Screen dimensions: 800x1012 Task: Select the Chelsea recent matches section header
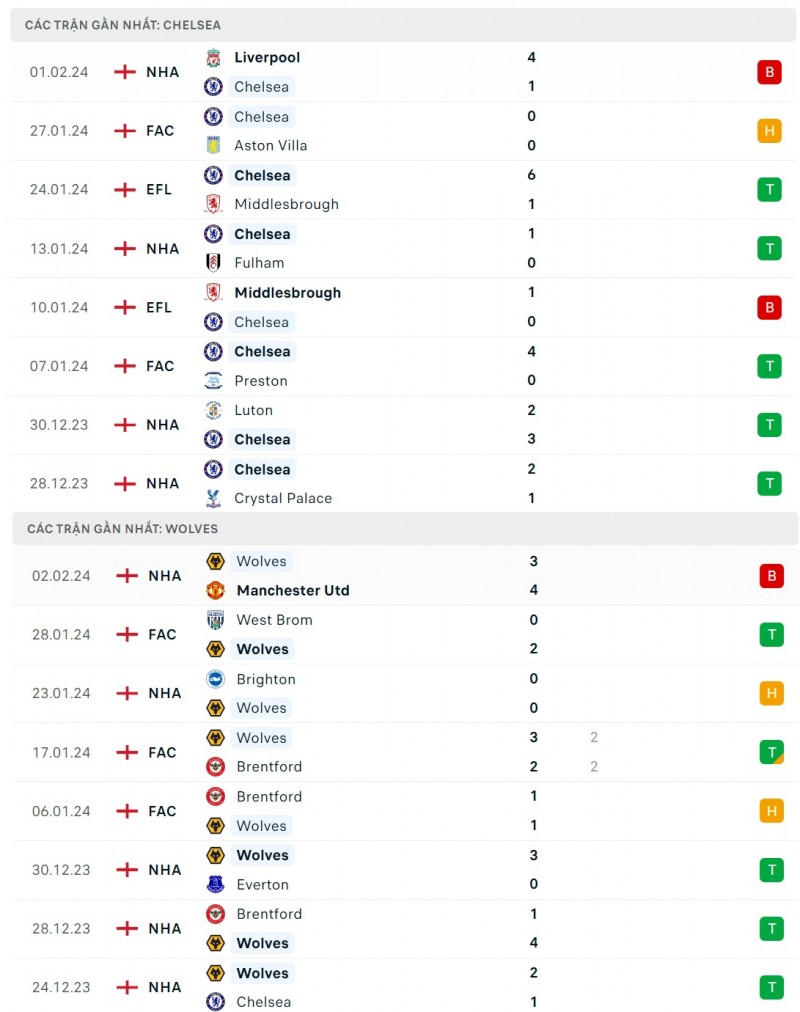tap(124, 25)
